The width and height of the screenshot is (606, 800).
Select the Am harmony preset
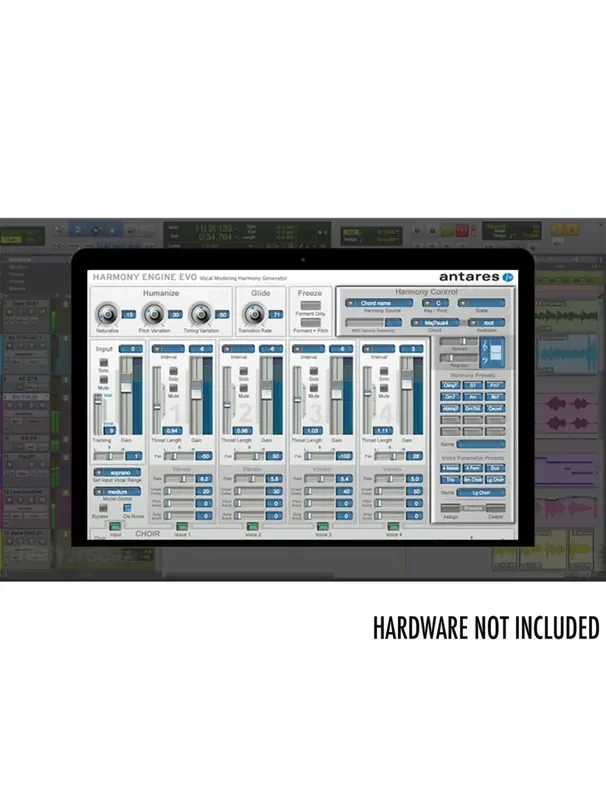472,397
